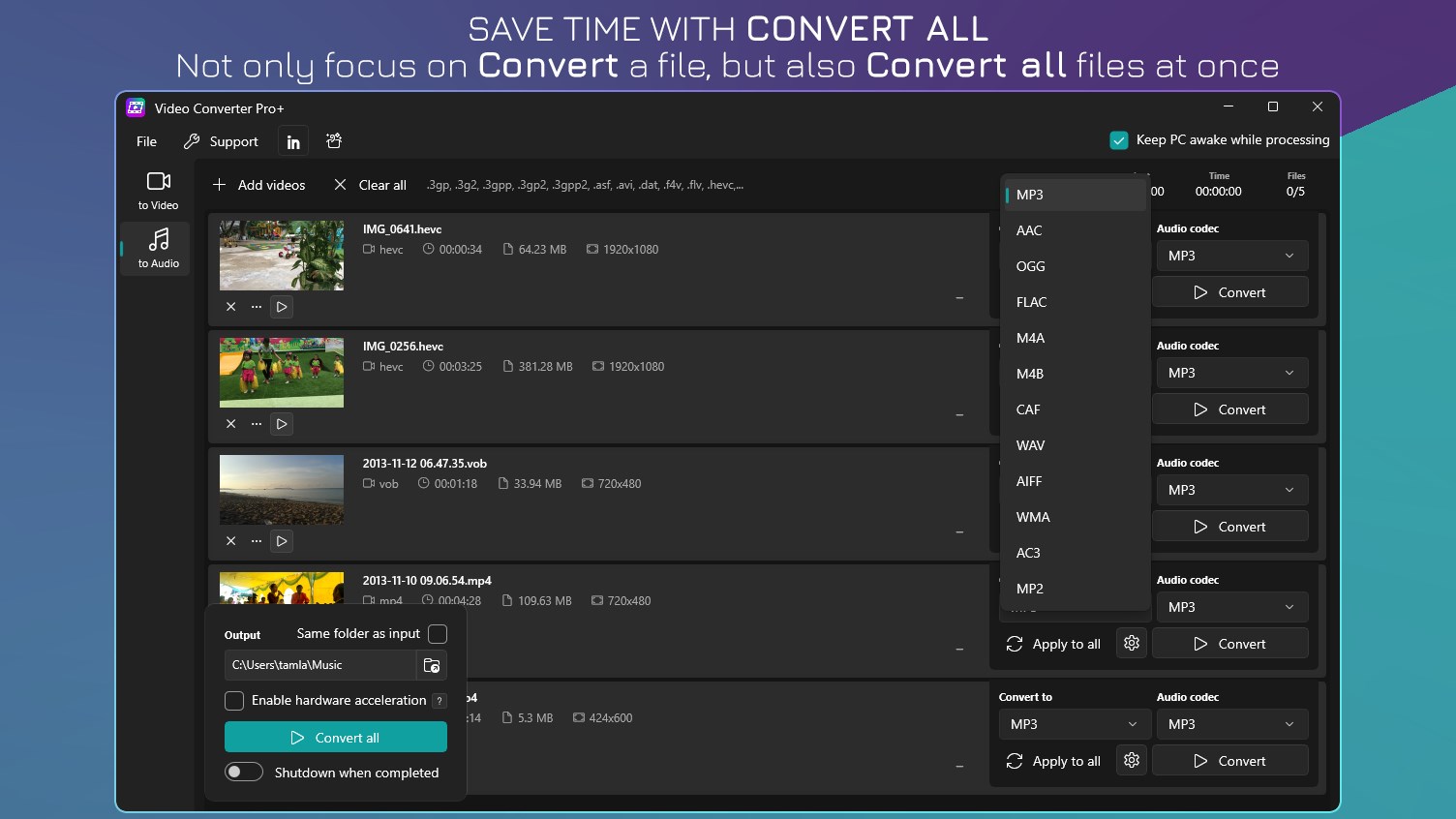This screenshot has height=819, width=1456.
Task: Click Add videos button
Action: pos(258,185)
